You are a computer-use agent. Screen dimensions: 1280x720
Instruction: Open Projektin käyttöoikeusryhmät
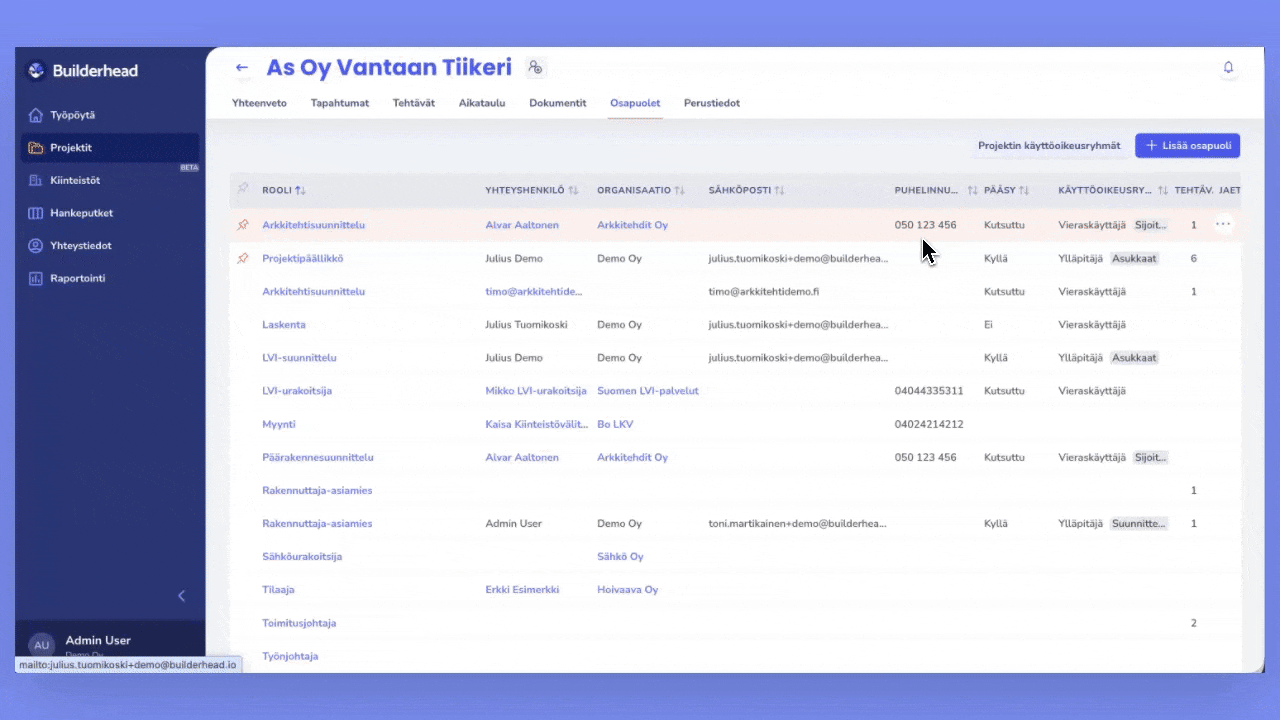(x=1048, y=146)
